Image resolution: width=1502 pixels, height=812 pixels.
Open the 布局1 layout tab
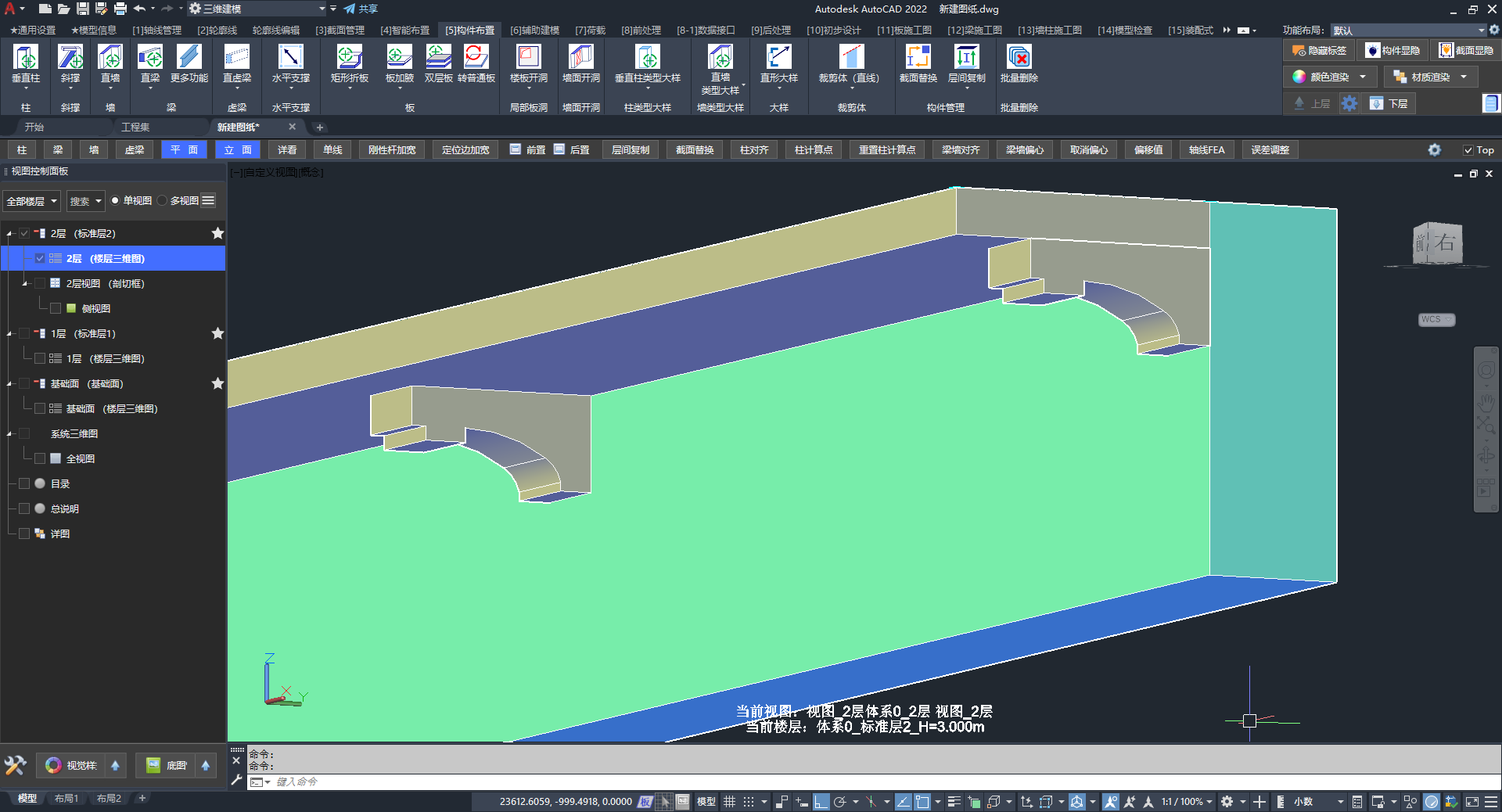66,799
